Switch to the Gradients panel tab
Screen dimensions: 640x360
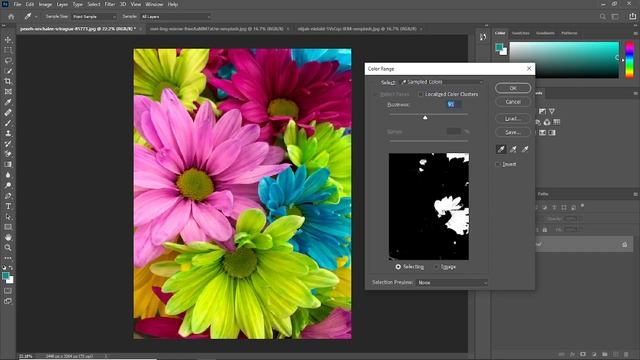point(545,33)
